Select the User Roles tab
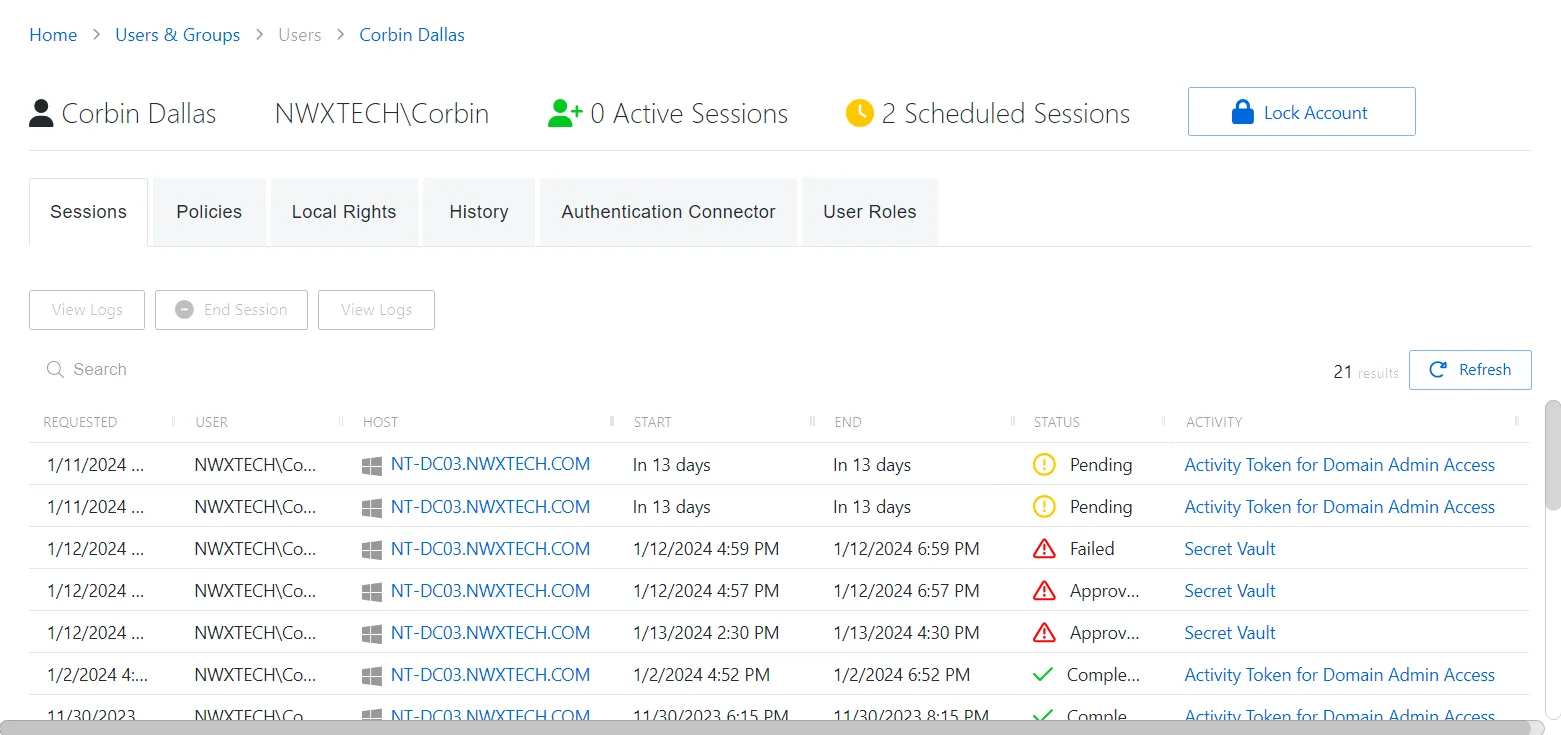Screen dimensions: 1561x735 870,212
